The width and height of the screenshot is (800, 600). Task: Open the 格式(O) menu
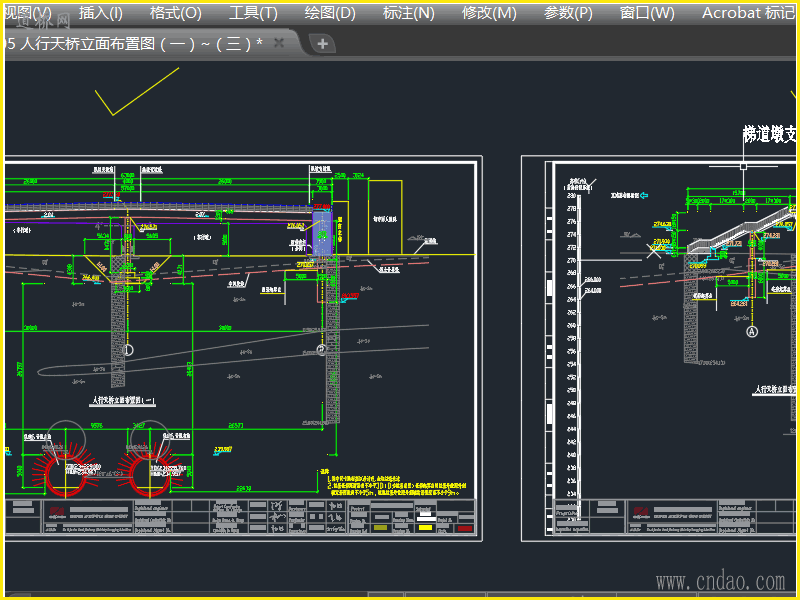(x=175, y=13)
